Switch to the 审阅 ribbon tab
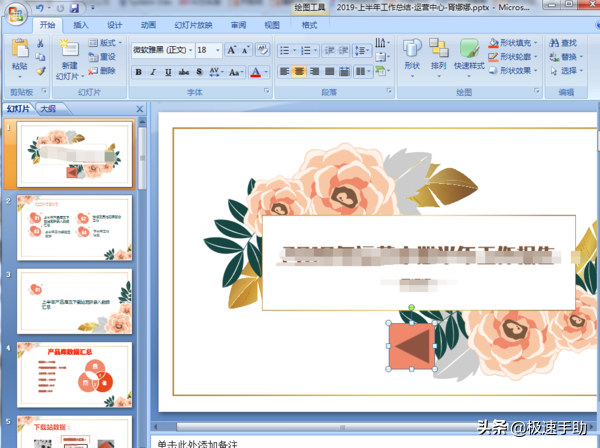Screen dimensions: 600x448 pyautogui.click(x=238, y=25)
